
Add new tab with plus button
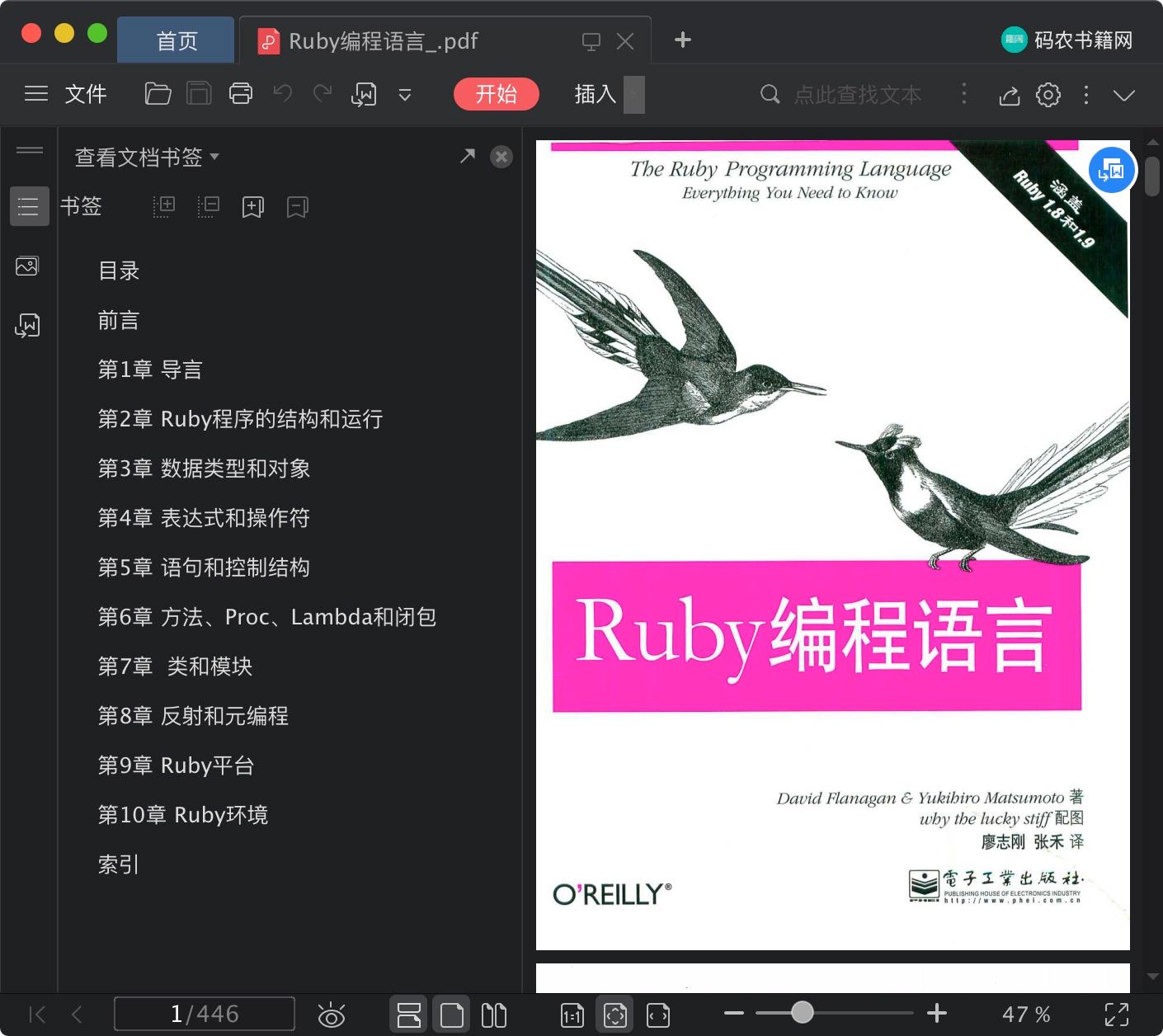tap(683, 40)
